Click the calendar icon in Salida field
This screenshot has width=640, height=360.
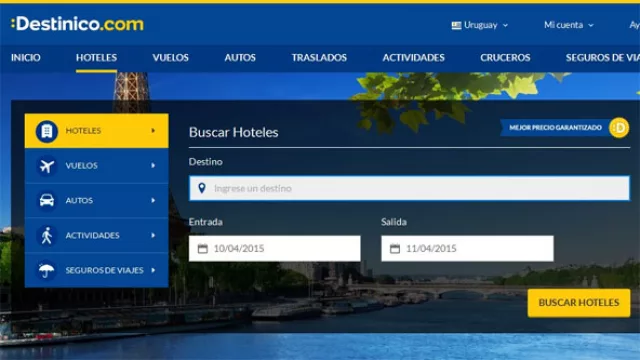point(395,248)
